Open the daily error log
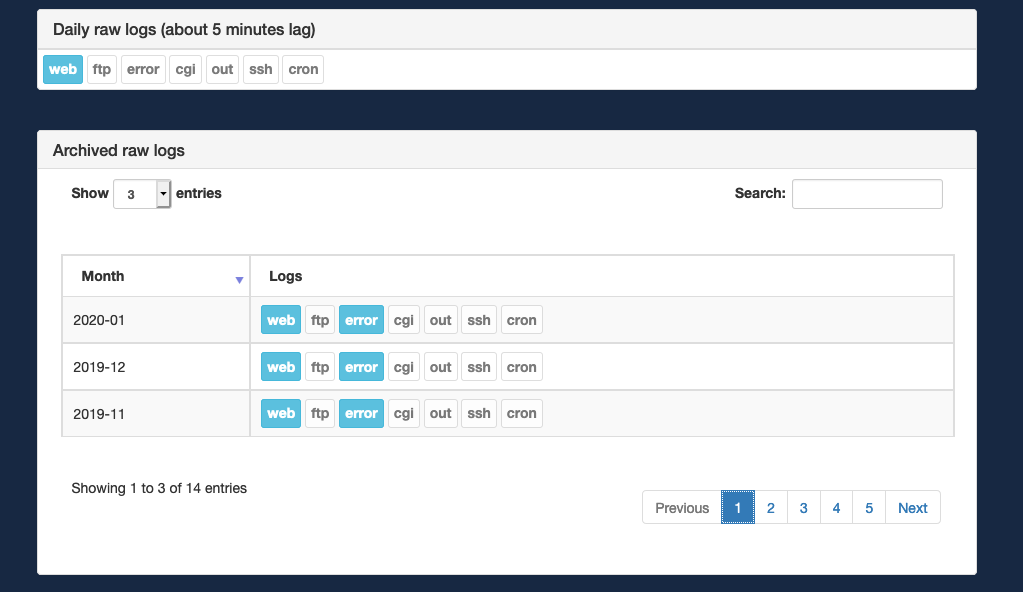1023x592 pixels. point(142,69)
